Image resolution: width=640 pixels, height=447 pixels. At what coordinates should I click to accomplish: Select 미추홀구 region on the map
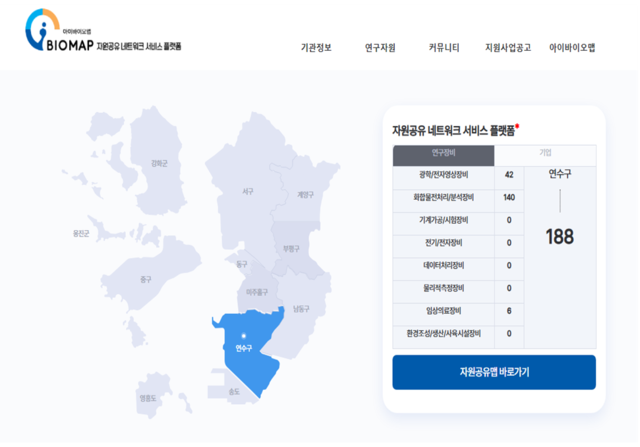pos(257,292)
